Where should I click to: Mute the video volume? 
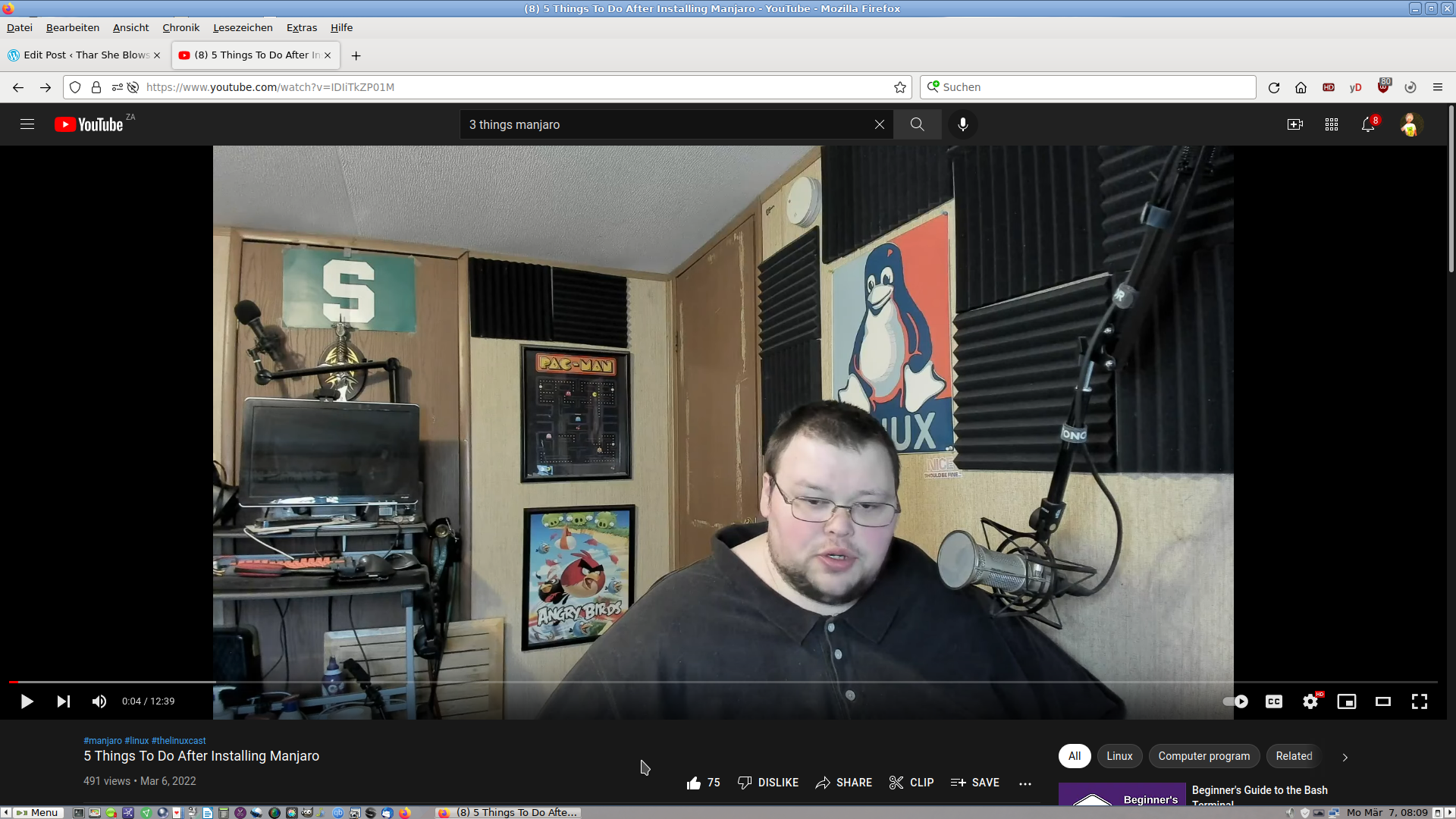[99, 701]
